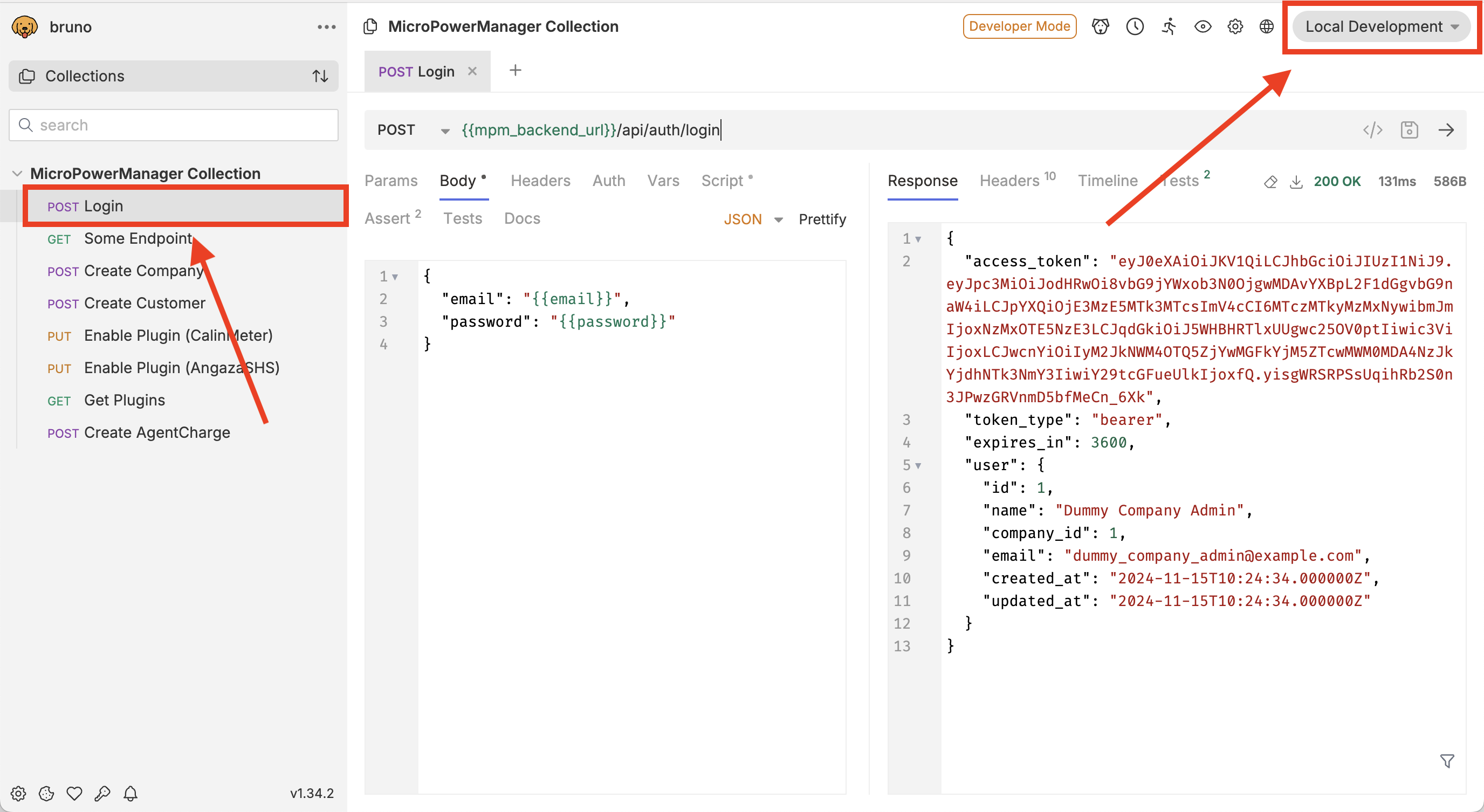Viewport: 1484px width, 812px height.
Task: Open the cookies icon in sidebar footer
Action: coord(46,793)
